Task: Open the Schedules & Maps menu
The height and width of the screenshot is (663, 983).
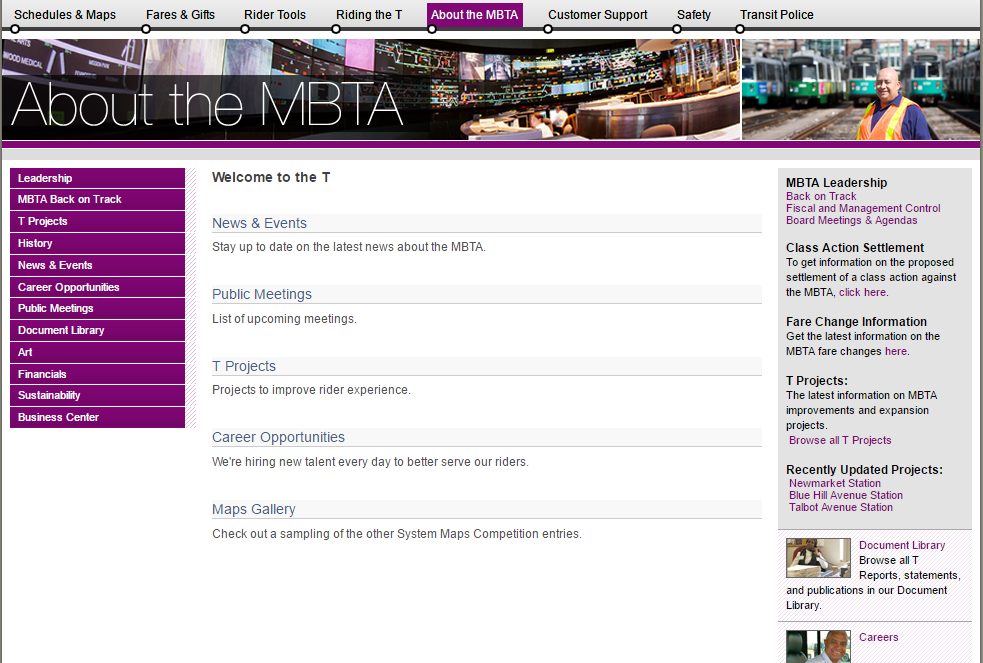Action: 65,14
